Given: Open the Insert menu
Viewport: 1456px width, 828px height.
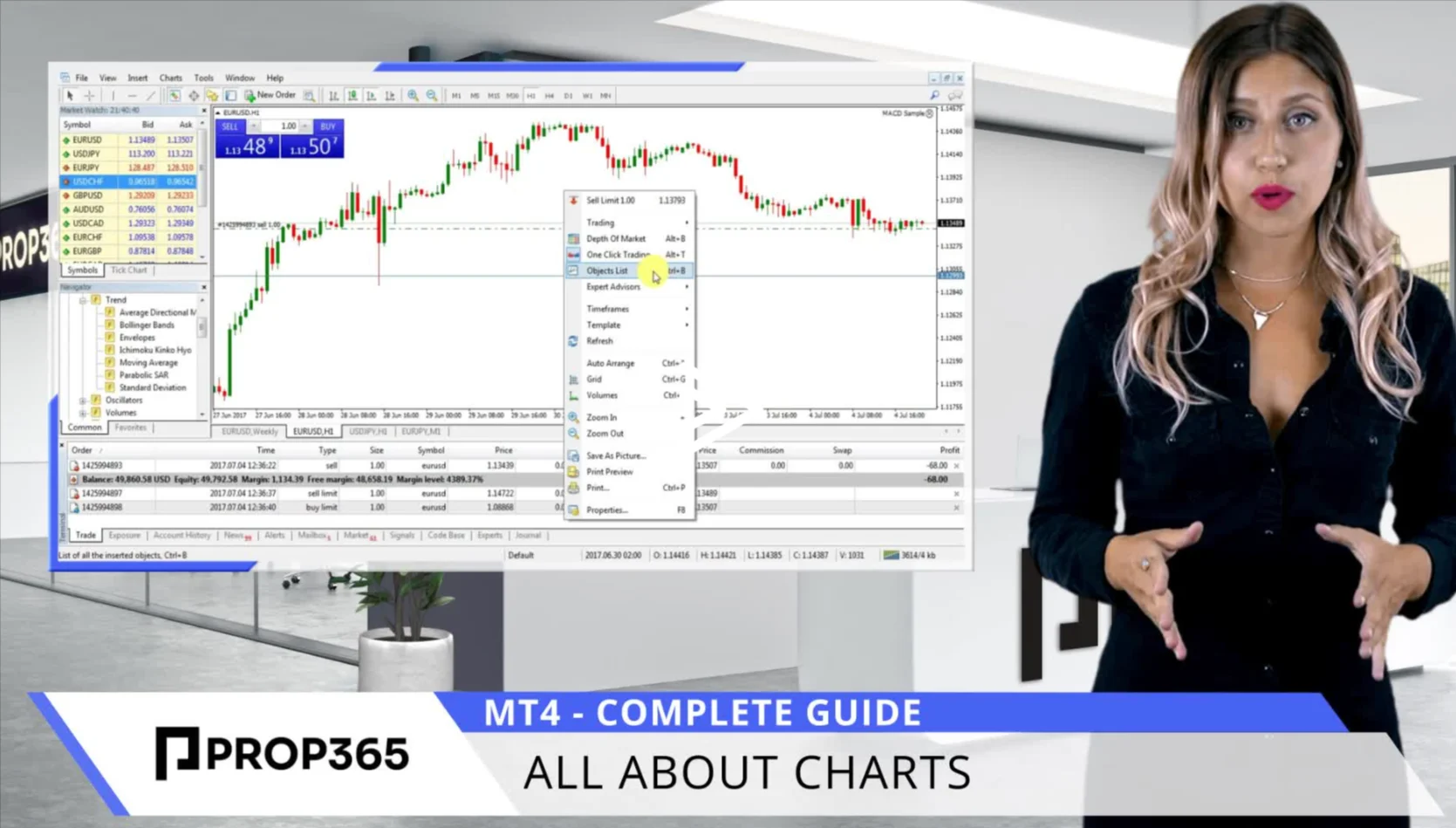Looking at the screenshot, I should pos(138,78).
